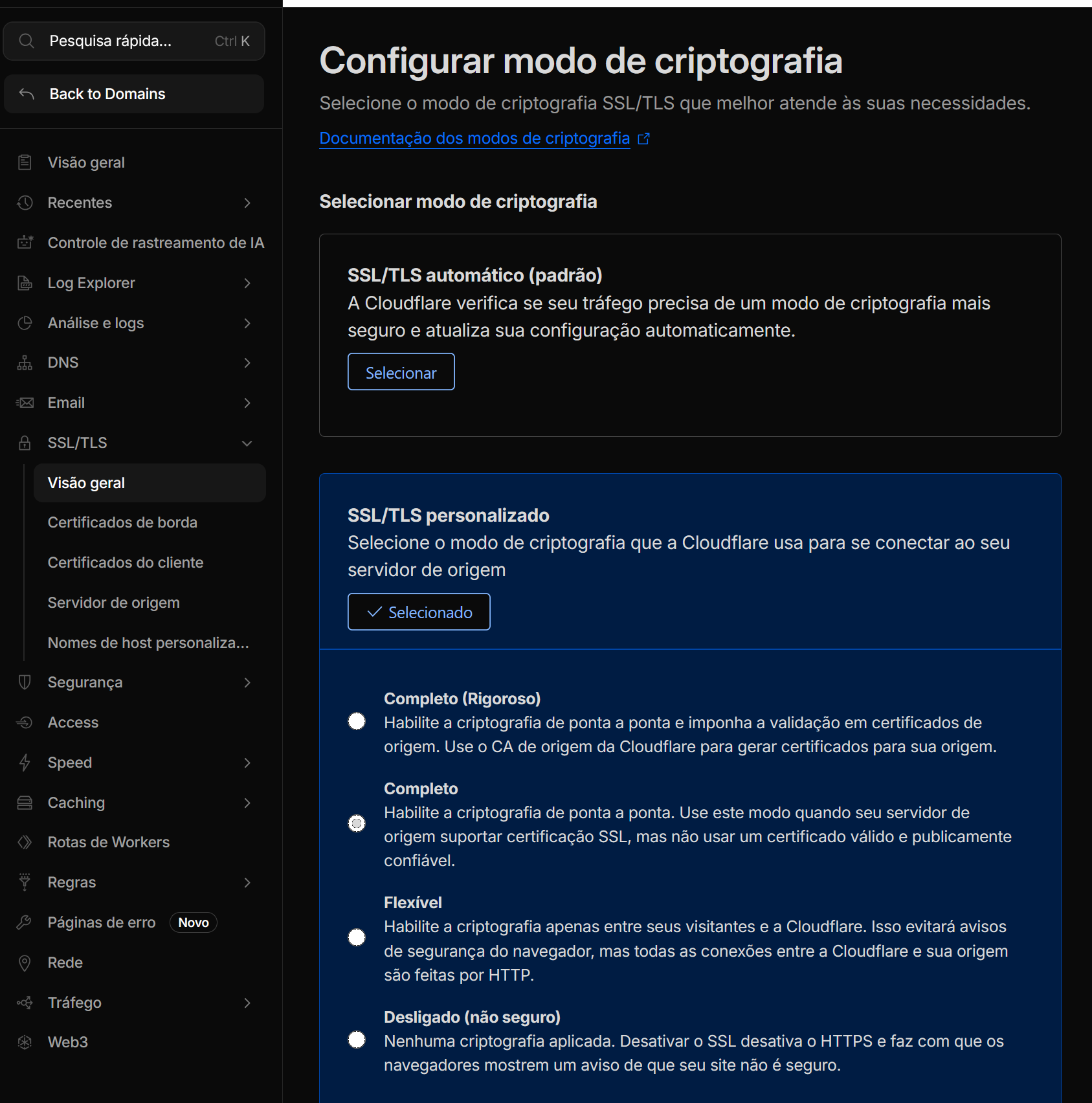Viewport: 1092px width, 1103px height.
Task: Open Certificados de borda page
Action: click(122, 522)
